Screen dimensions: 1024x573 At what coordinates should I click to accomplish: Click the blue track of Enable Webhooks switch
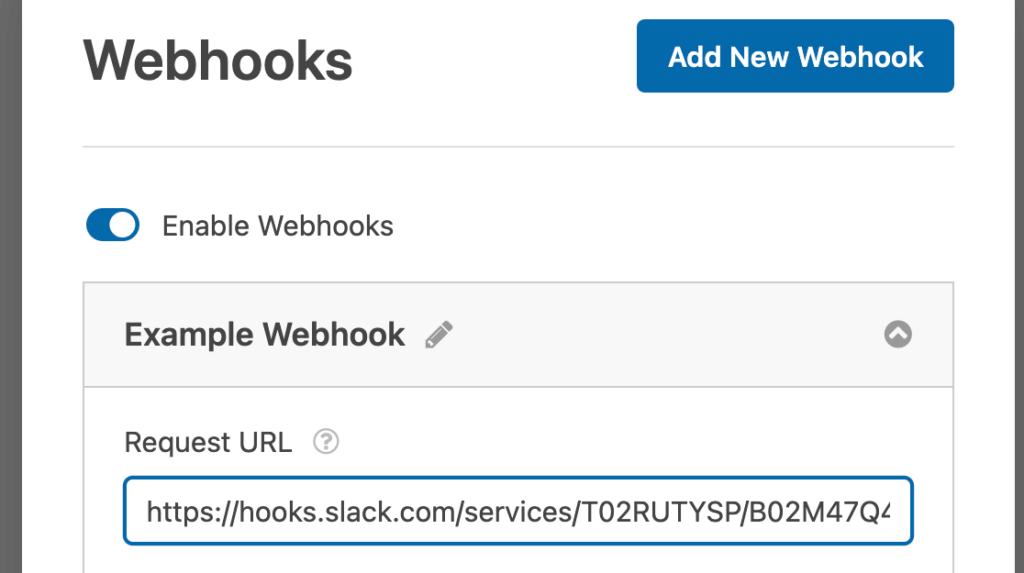(x=97, y=225)
